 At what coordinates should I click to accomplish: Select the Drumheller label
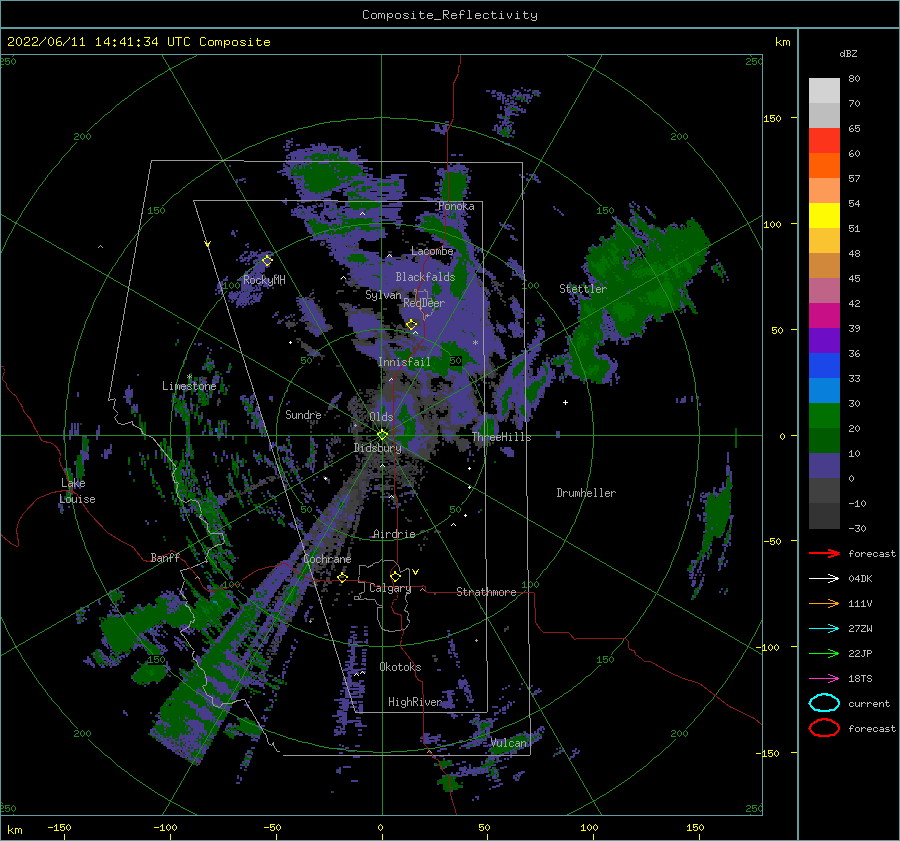click(586, 493)
